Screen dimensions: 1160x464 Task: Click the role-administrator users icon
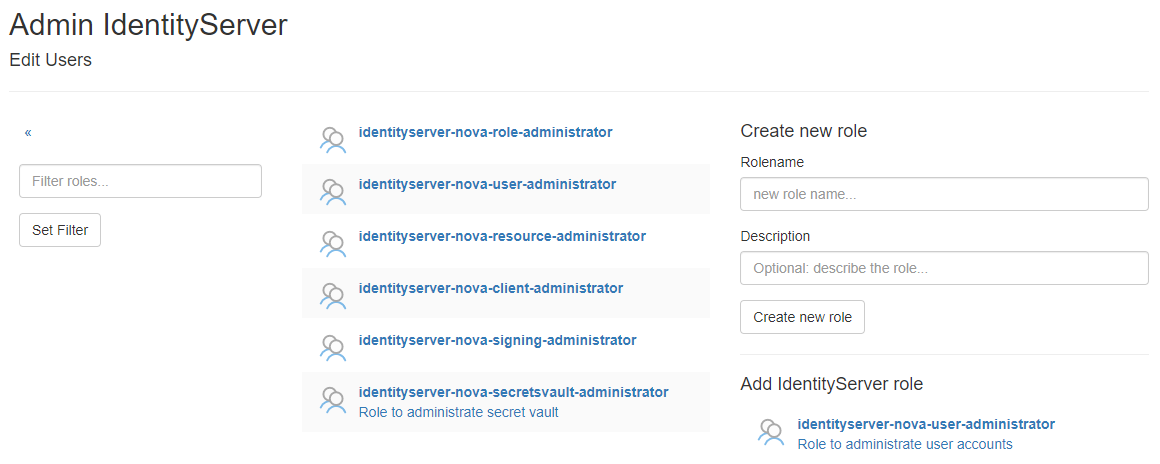tap(332, 139)
